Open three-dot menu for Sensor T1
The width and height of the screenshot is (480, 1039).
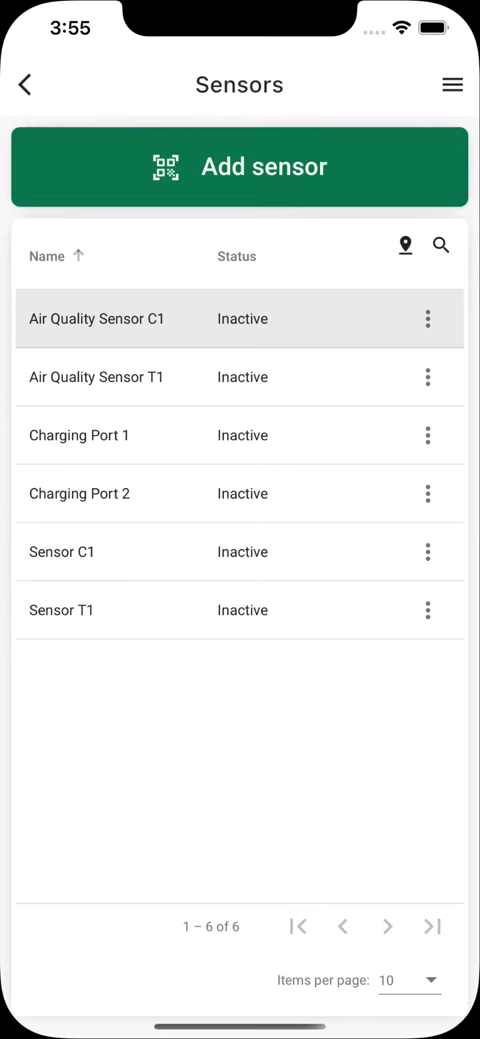pos(428,610)
